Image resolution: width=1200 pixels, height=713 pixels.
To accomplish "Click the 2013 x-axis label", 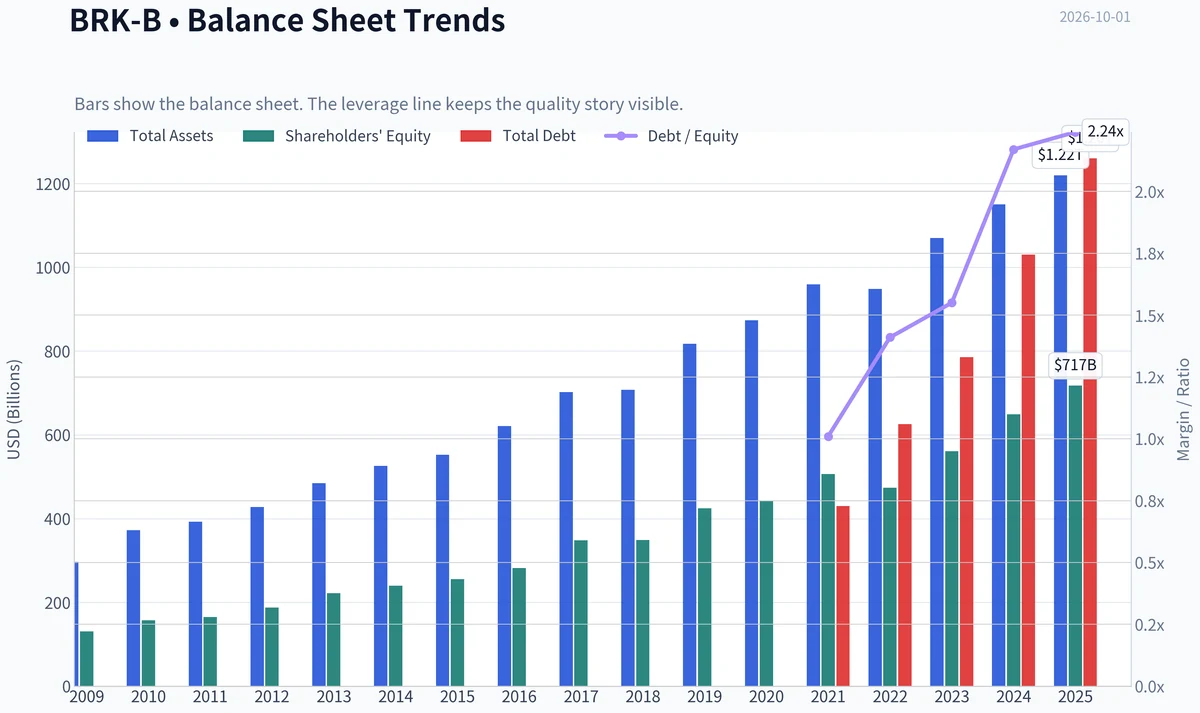I will (x=333, y=696).
